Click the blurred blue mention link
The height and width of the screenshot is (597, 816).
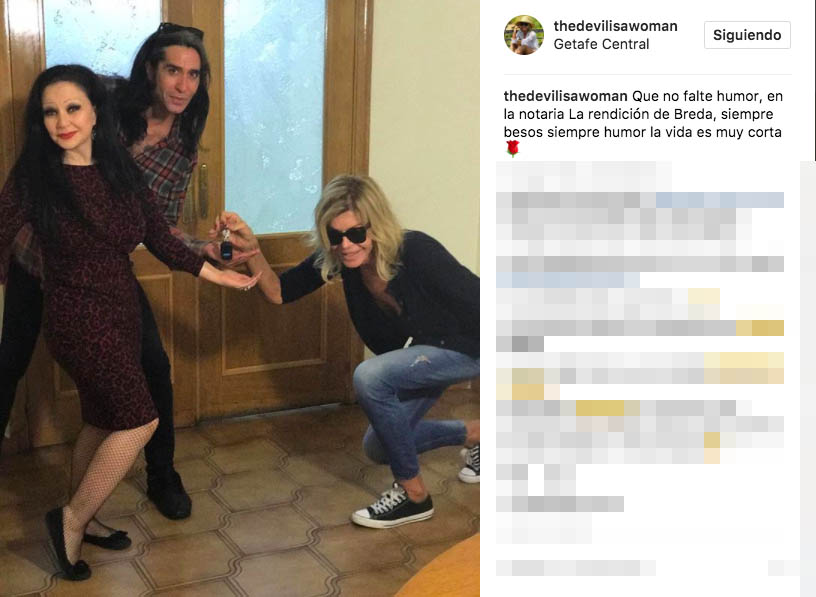click(x=720, y=200)
